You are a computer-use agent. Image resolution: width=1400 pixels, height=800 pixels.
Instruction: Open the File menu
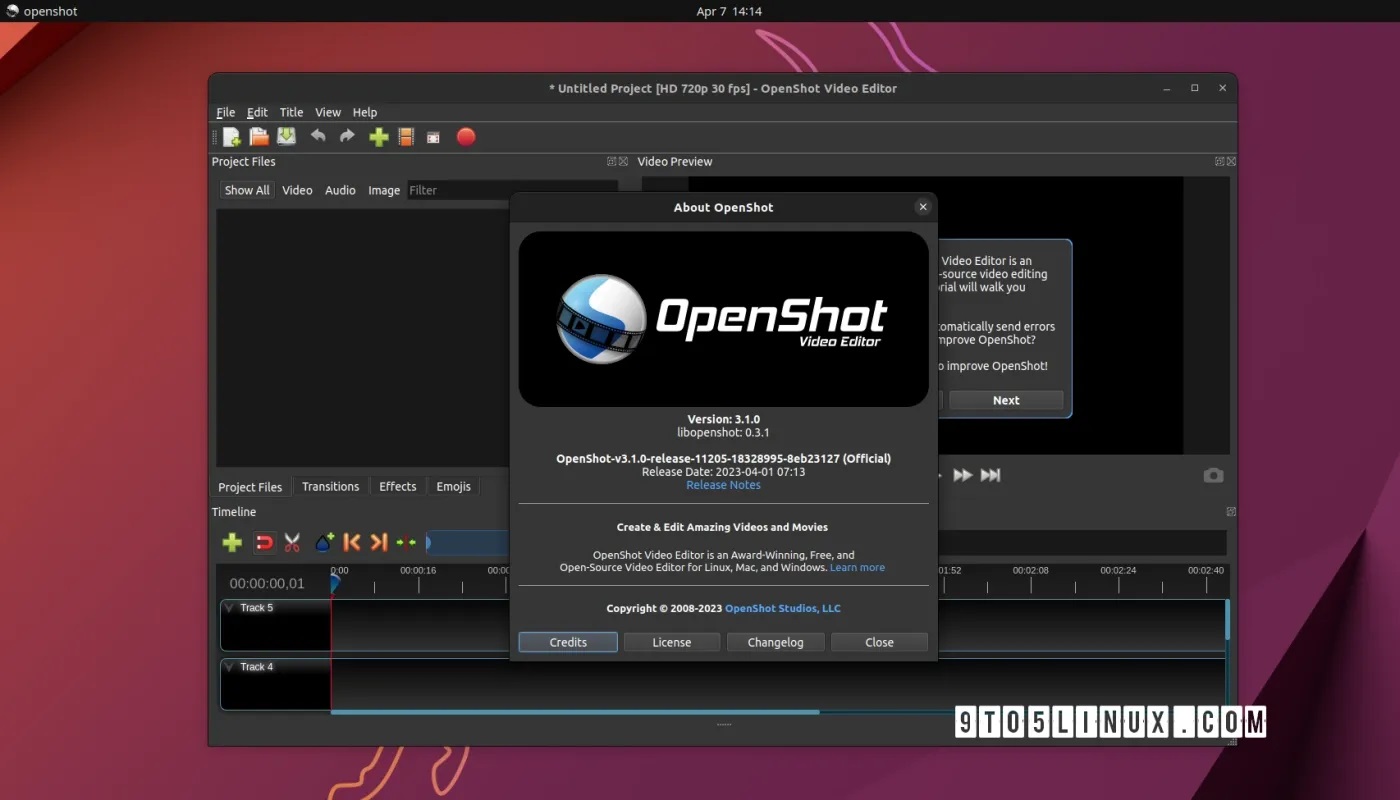point(226,112)
